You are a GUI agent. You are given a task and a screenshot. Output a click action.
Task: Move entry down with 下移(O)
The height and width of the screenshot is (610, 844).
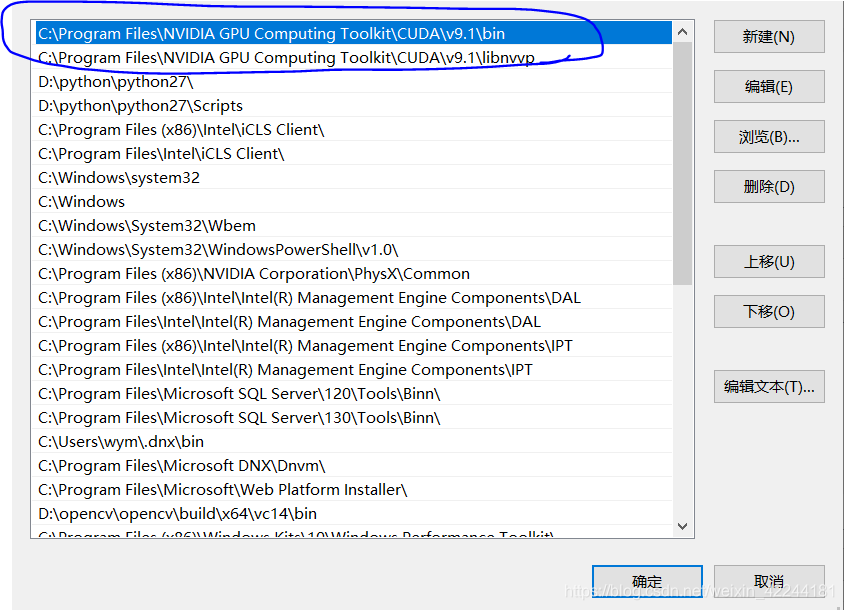(769, 312)
